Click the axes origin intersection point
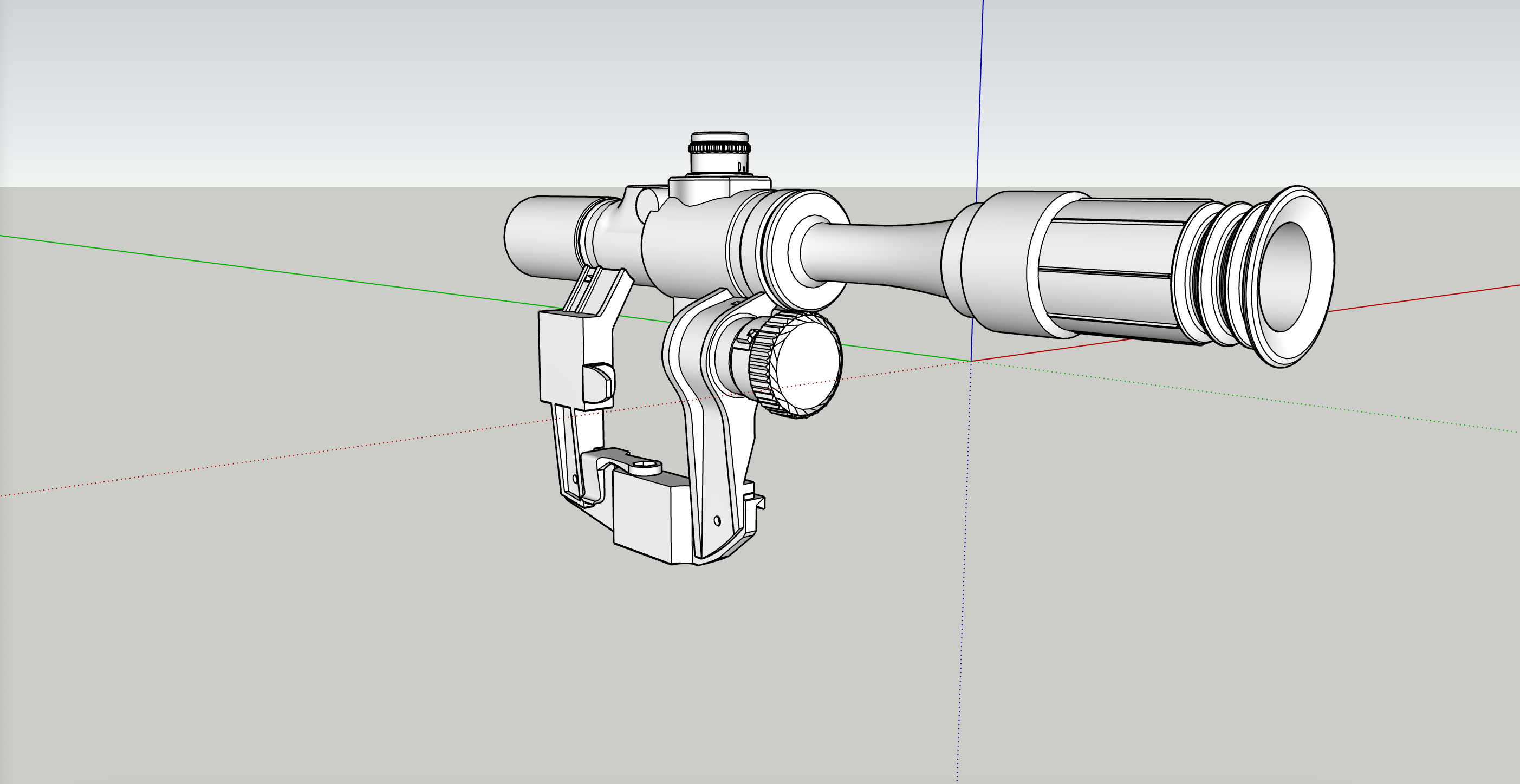This screenshot has height=784, width=1520. [971, 361]
